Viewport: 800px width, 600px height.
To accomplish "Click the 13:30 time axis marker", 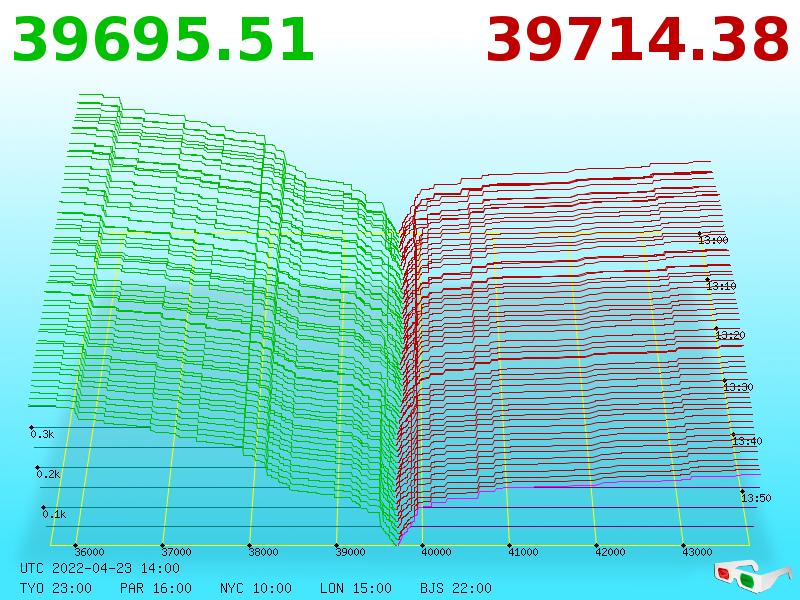I will coord(738,387).
